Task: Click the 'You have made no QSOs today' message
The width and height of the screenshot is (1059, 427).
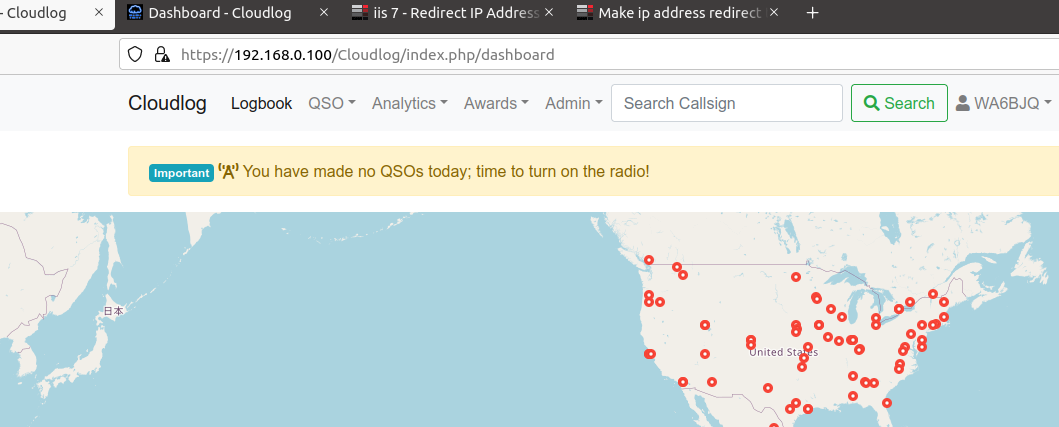Action: tap(446, 172)
